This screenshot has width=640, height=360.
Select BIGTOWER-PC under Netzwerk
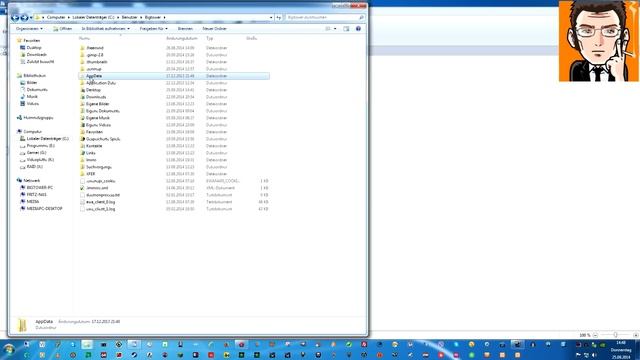tap(40, 188)
